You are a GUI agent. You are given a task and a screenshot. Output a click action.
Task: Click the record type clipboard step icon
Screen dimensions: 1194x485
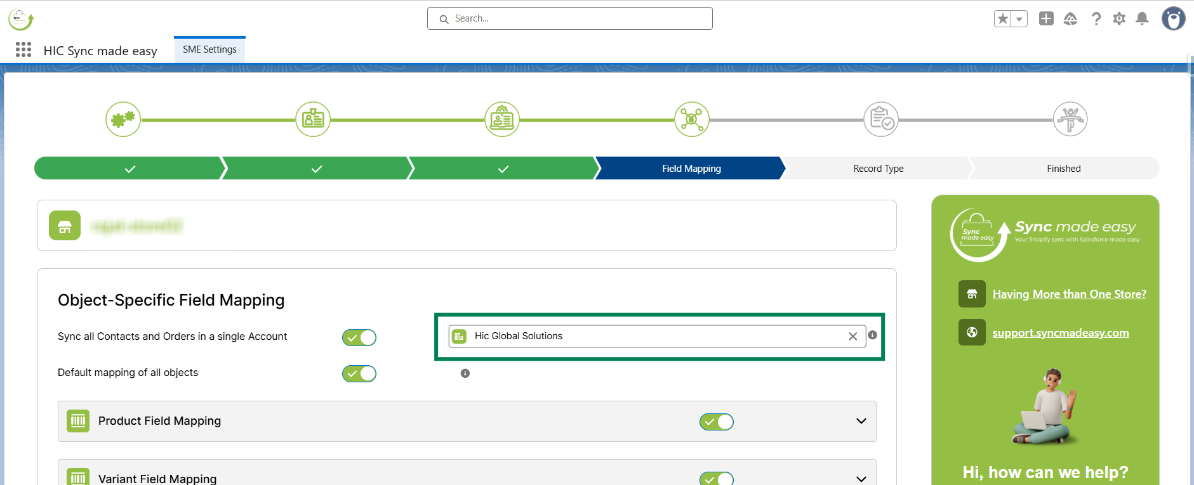point(882,119)
